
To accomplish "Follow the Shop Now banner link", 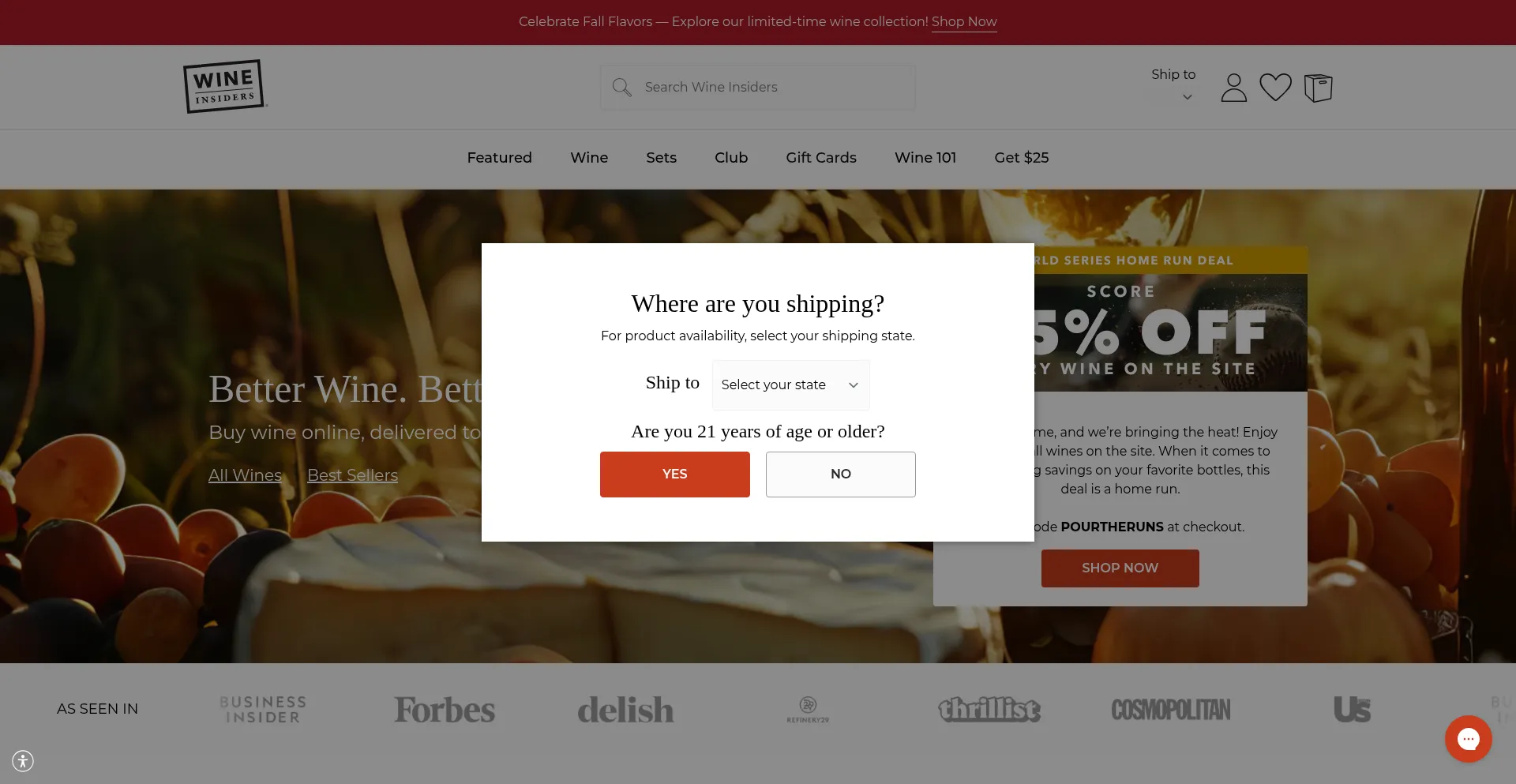I will [x=964, y=21].
